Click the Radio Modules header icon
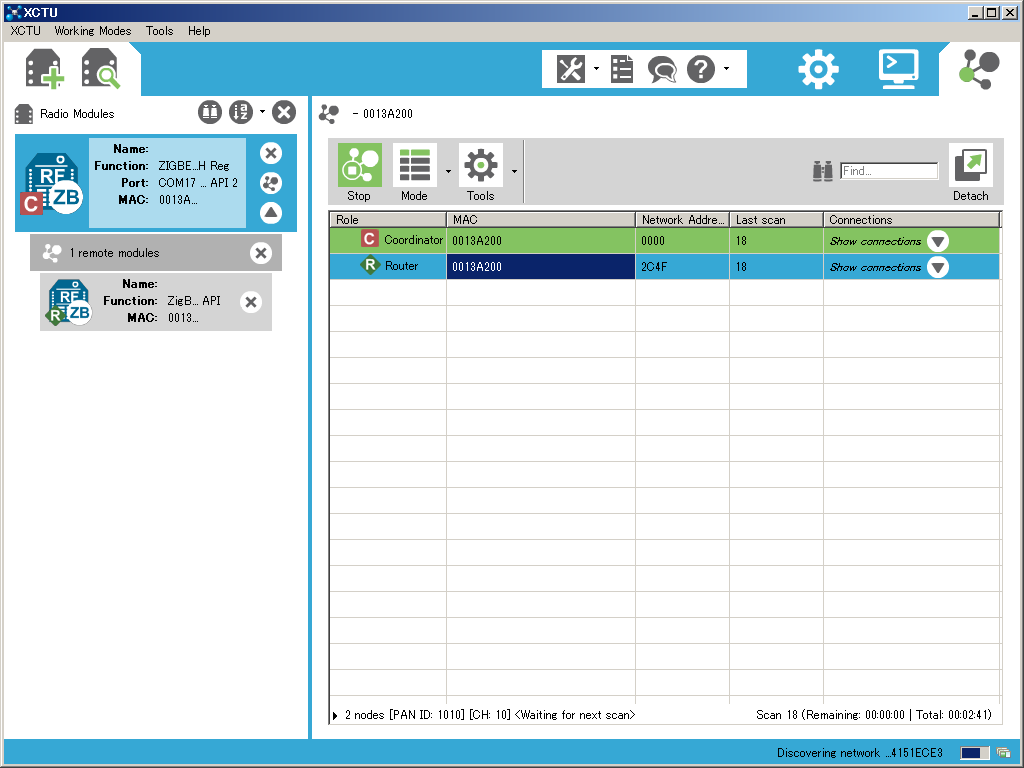 [24, 114]
